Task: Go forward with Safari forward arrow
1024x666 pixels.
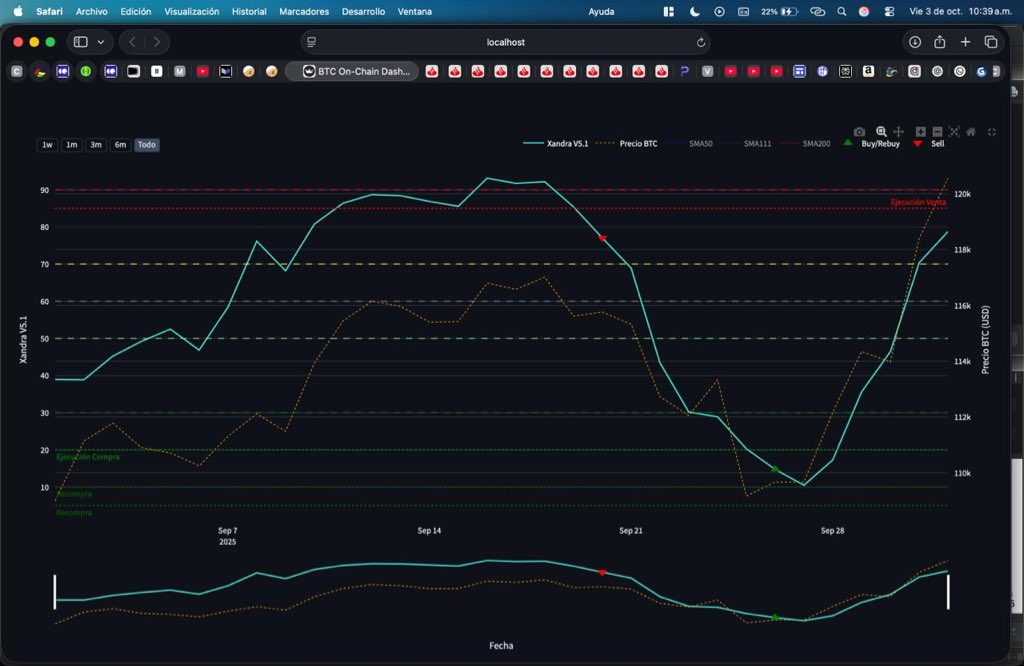Action: (157, 42)
